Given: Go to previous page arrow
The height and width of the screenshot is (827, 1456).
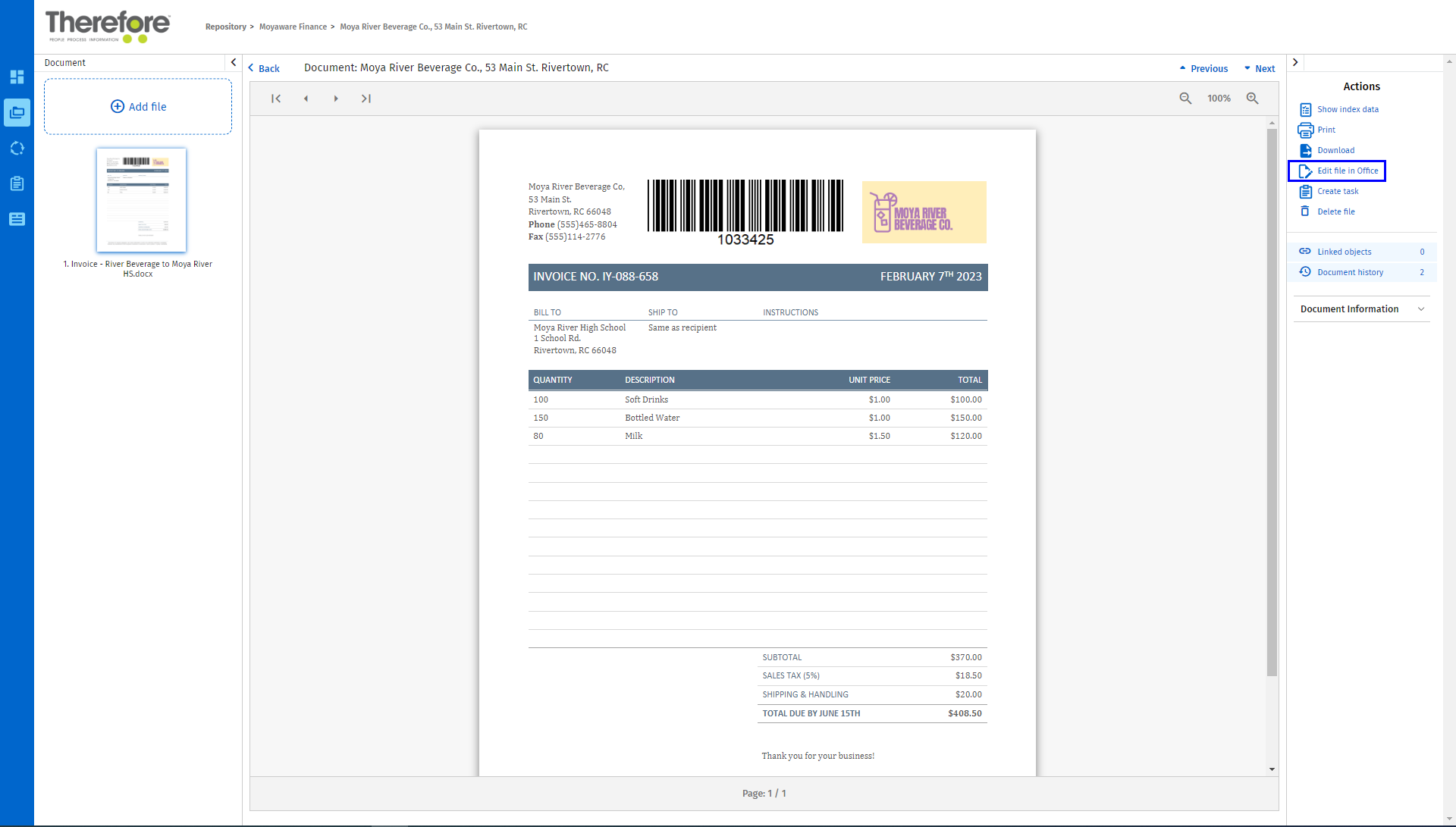Looking at the screenshot, I should [x=306, y=99].
